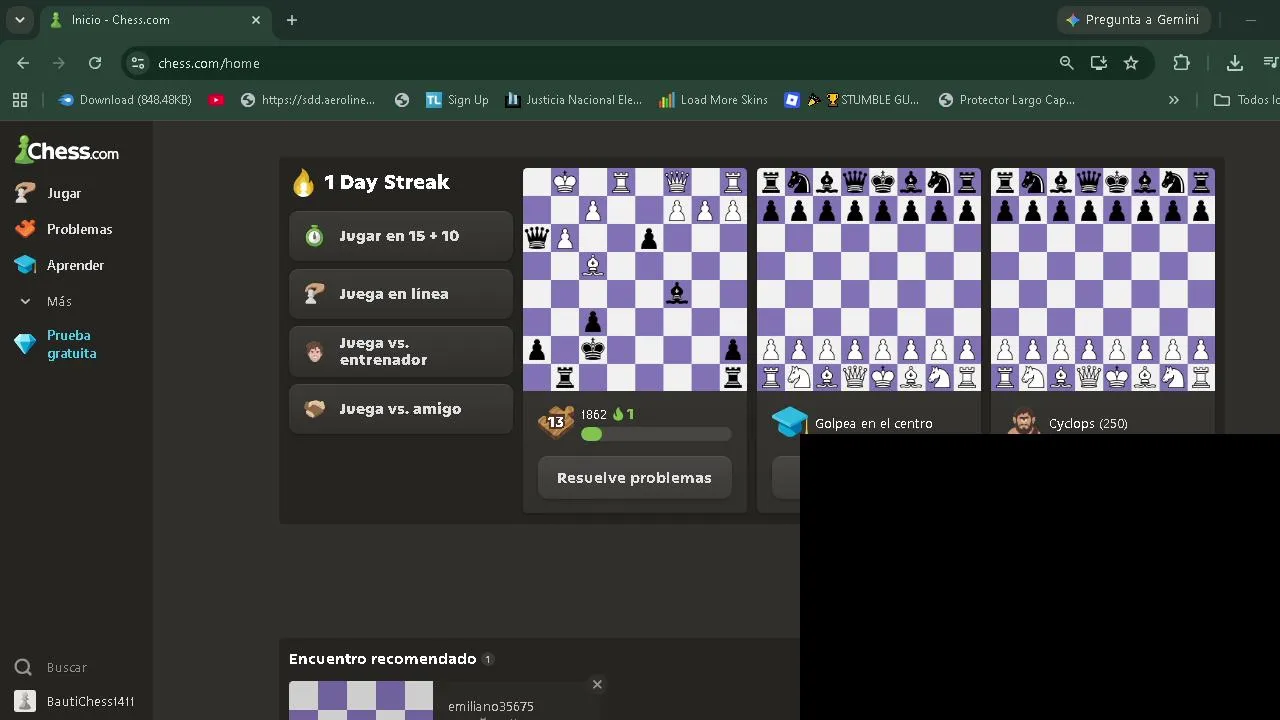Select the Inicio - Chess.com tab
This screenshot has width=1280, height=720.
tap(155, 20)
